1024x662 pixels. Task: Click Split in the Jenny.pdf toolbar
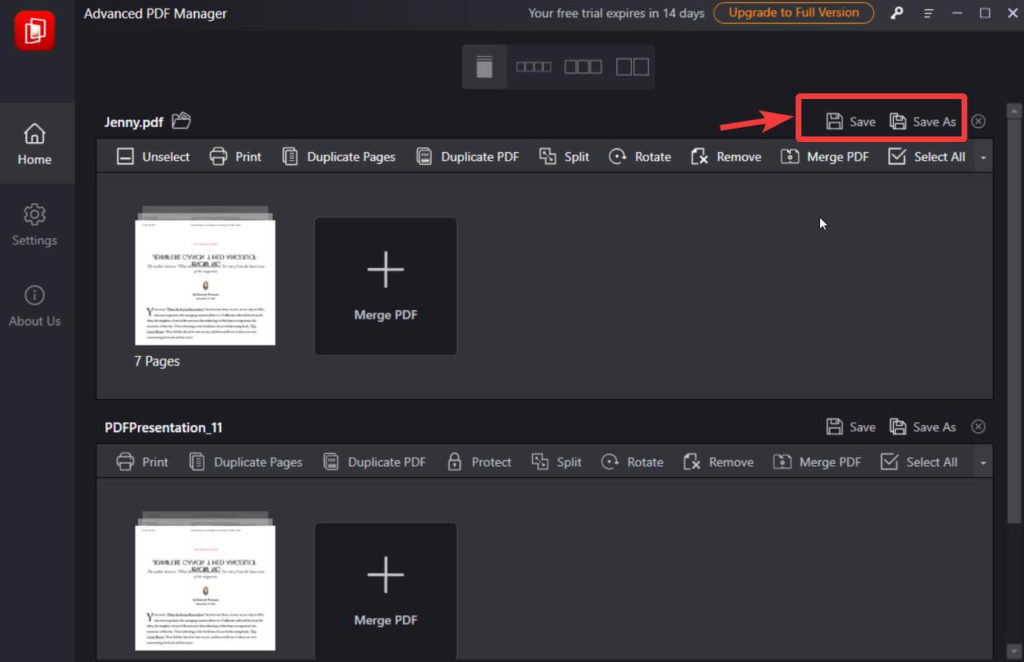click(564, 157)
